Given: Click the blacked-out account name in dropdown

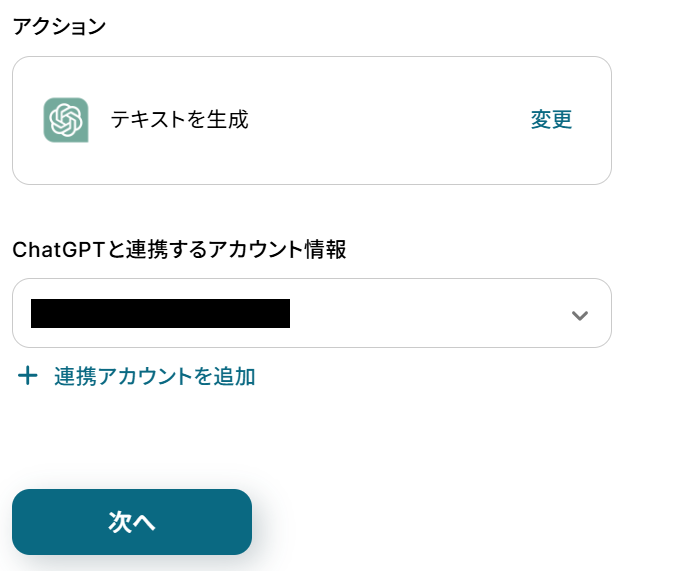Looking at the screenshot, I should pyautogui.click(x=160, y=313).
